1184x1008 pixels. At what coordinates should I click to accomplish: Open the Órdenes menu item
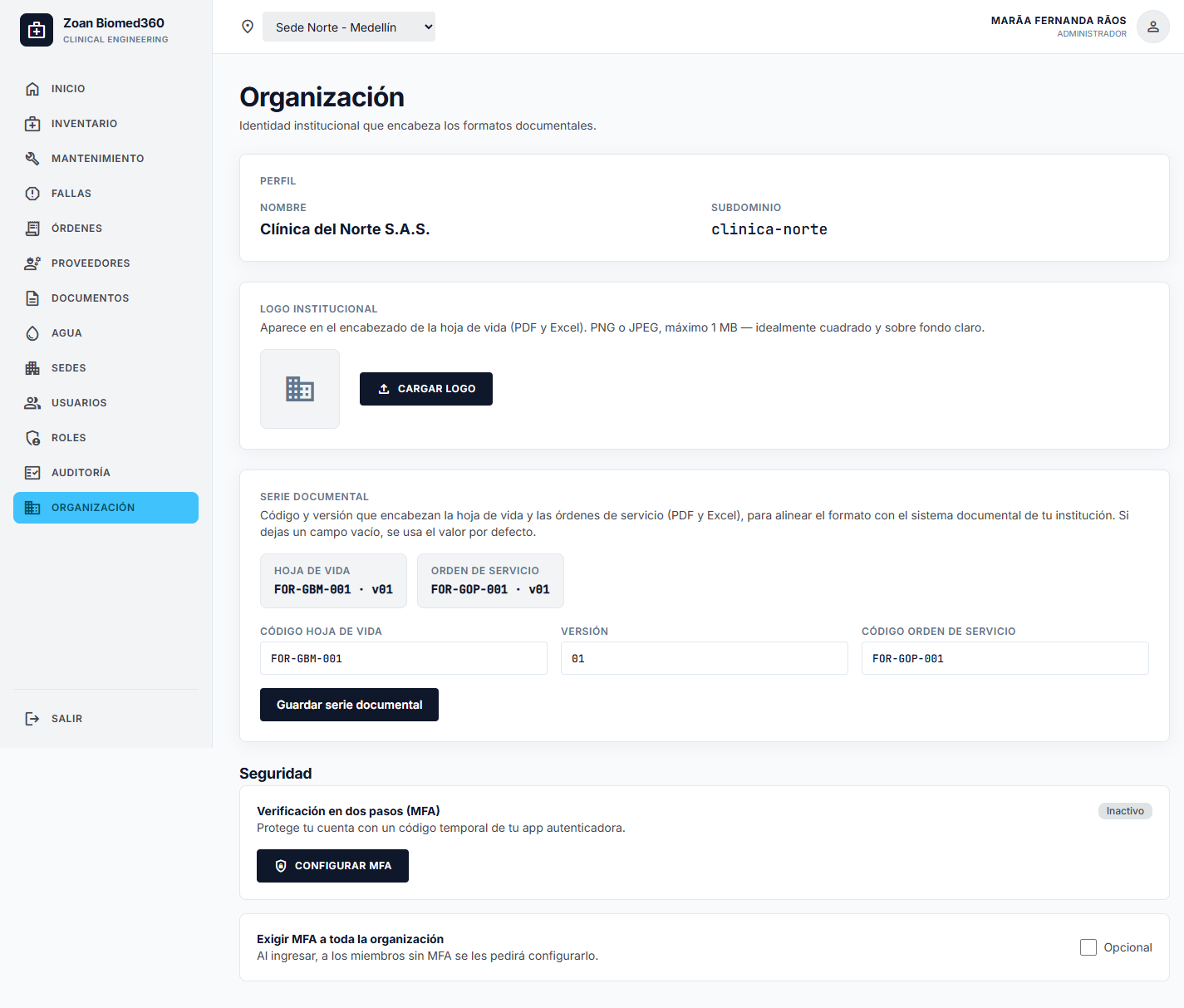(106, 229)
